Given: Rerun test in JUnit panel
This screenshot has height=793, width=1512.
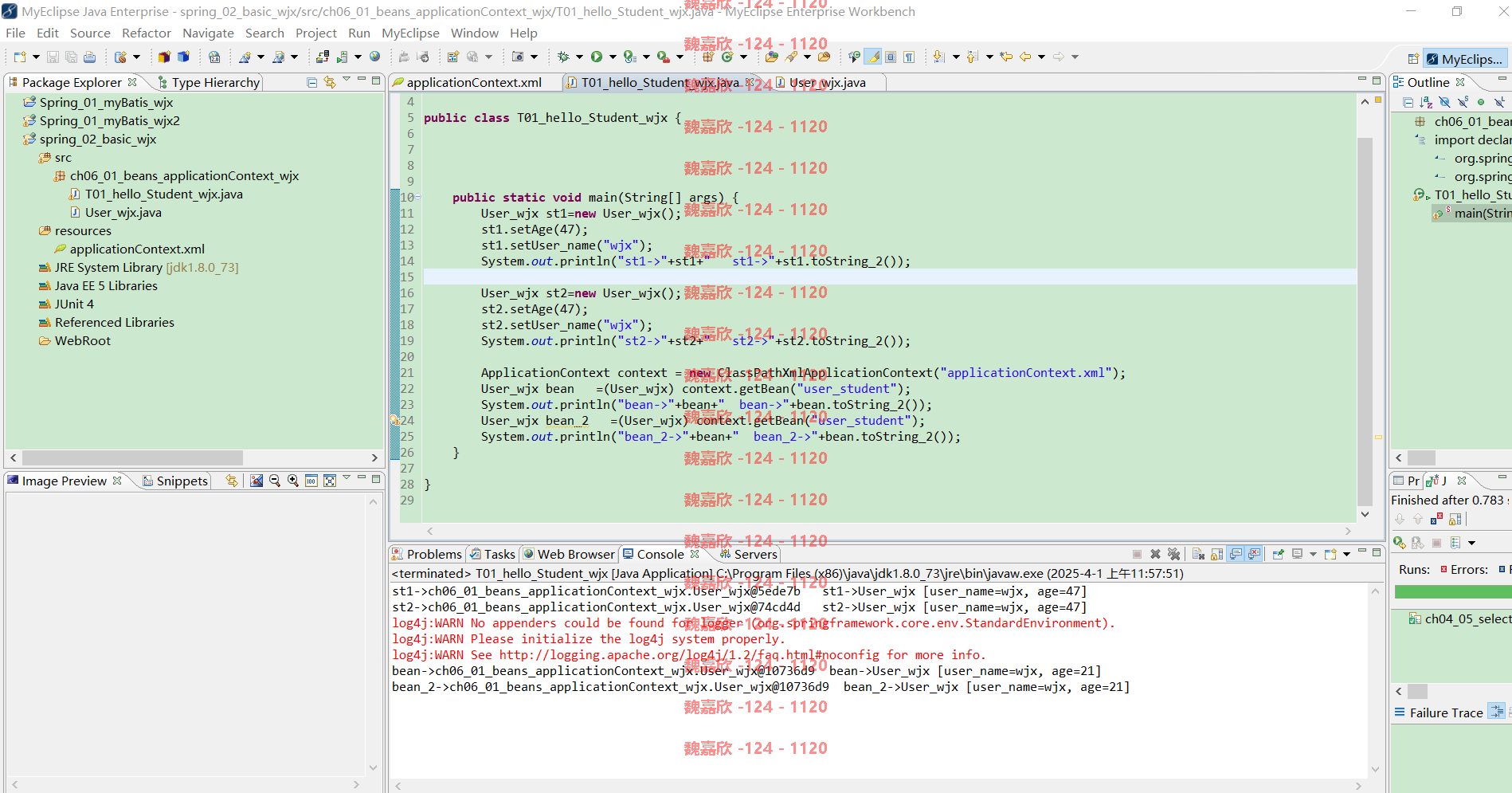Looking at the screenshot, I should coord(1400,543).
